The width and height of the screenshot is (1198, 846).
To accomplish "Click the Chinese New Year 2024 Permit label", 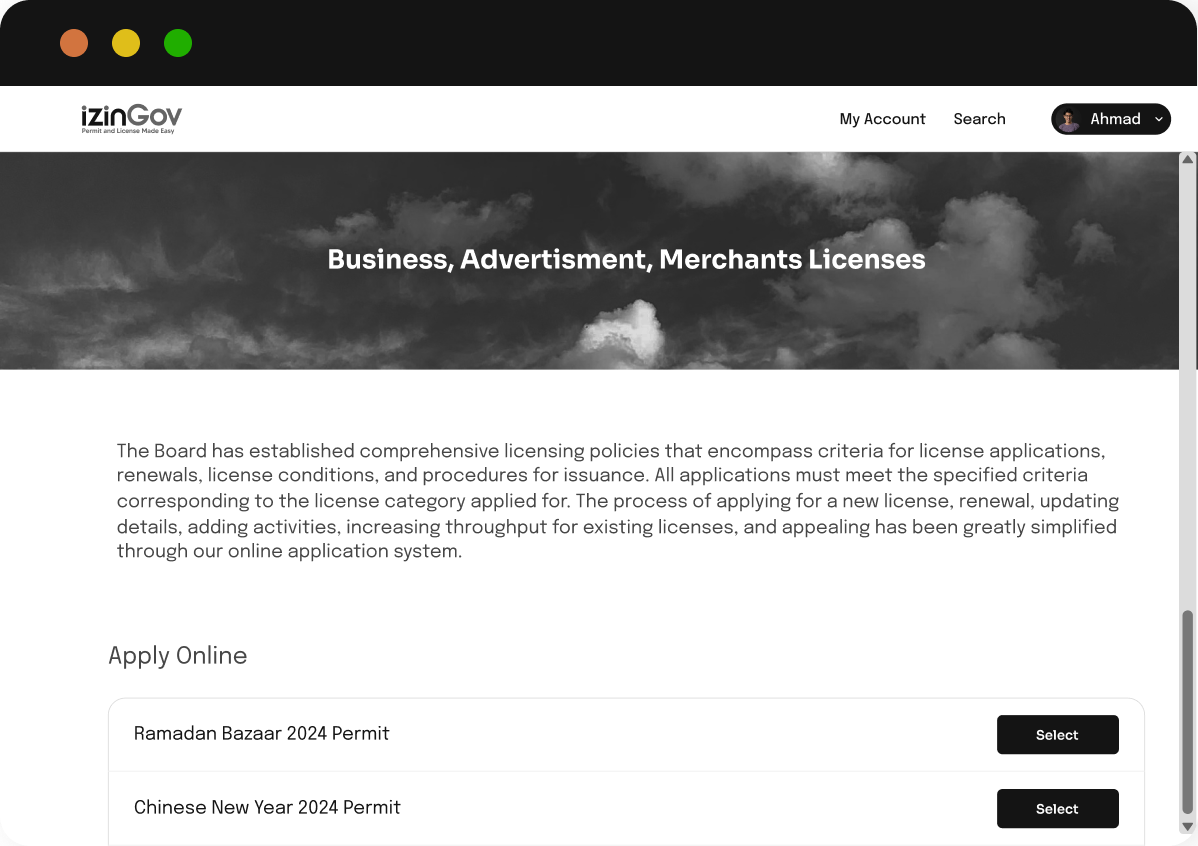I will tap(267, 808).
